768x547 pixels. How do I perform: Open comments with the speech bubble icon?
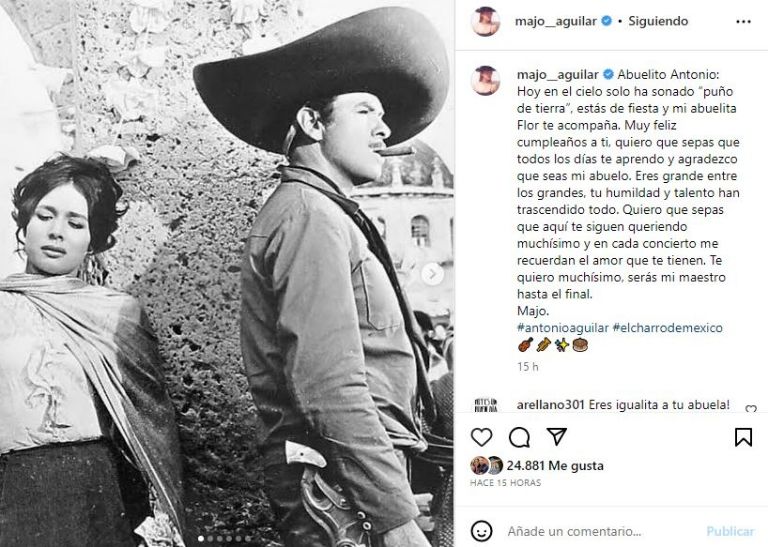pos(519,437)
